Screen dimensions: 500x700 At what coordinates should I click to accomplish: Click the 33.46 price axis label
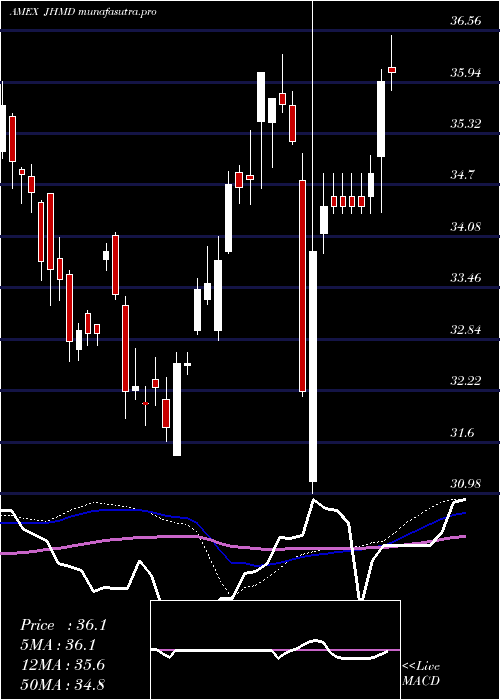tap(465, 279)
